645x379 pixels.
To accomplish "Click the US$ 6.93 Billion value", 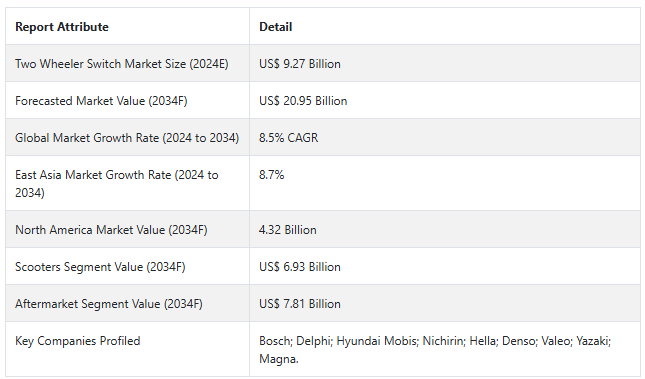I will (300, 267).
